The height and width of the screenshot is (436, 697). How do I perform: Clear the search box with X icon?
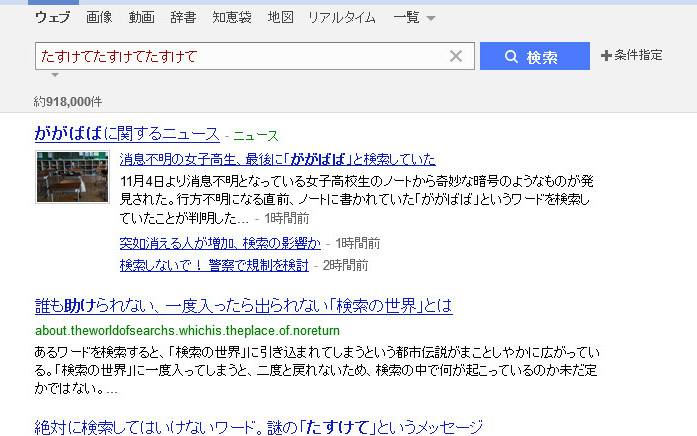pyautogui.click(x=456, y=56)
